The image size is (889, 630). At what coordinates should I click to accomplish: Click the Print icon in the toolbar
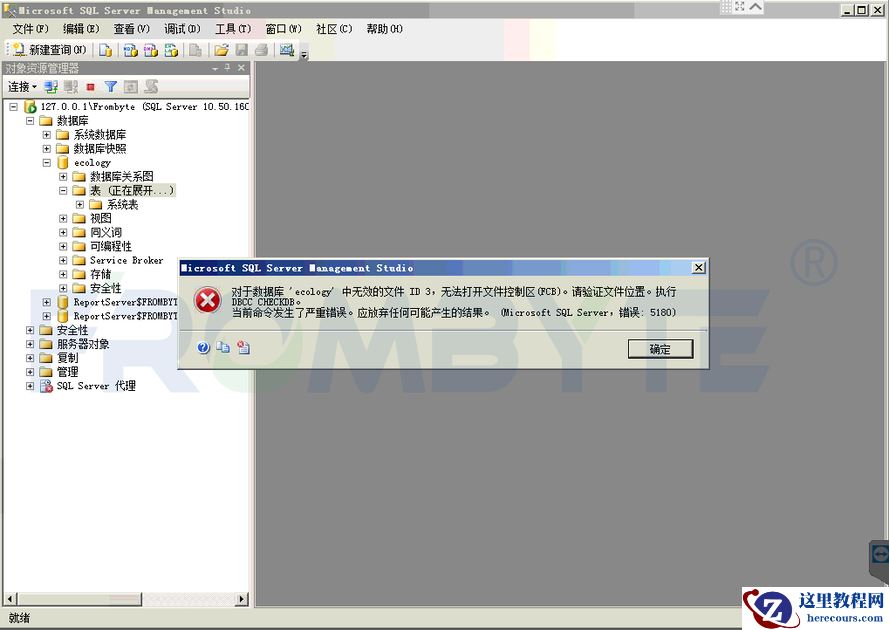coord(261,50)
